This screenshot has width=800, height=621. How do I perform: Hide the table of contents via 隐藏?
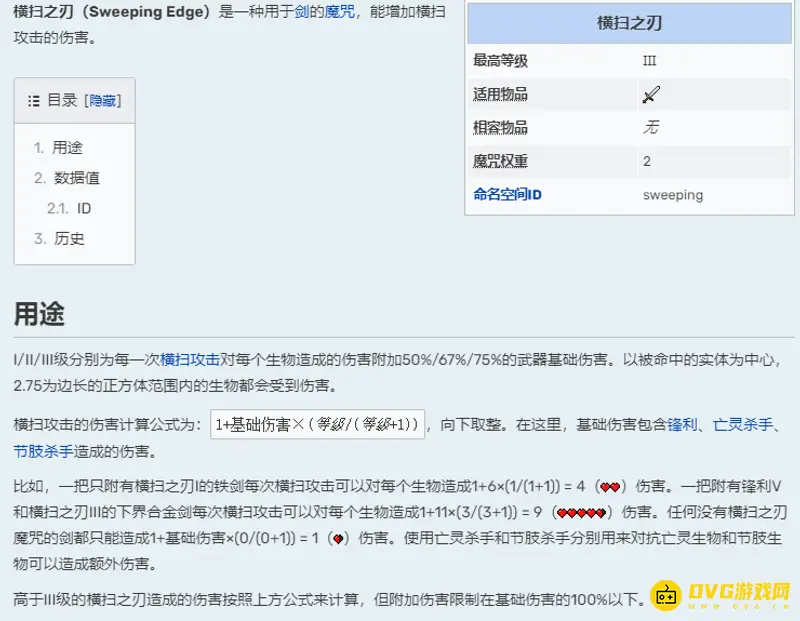[x=103, y=101]
